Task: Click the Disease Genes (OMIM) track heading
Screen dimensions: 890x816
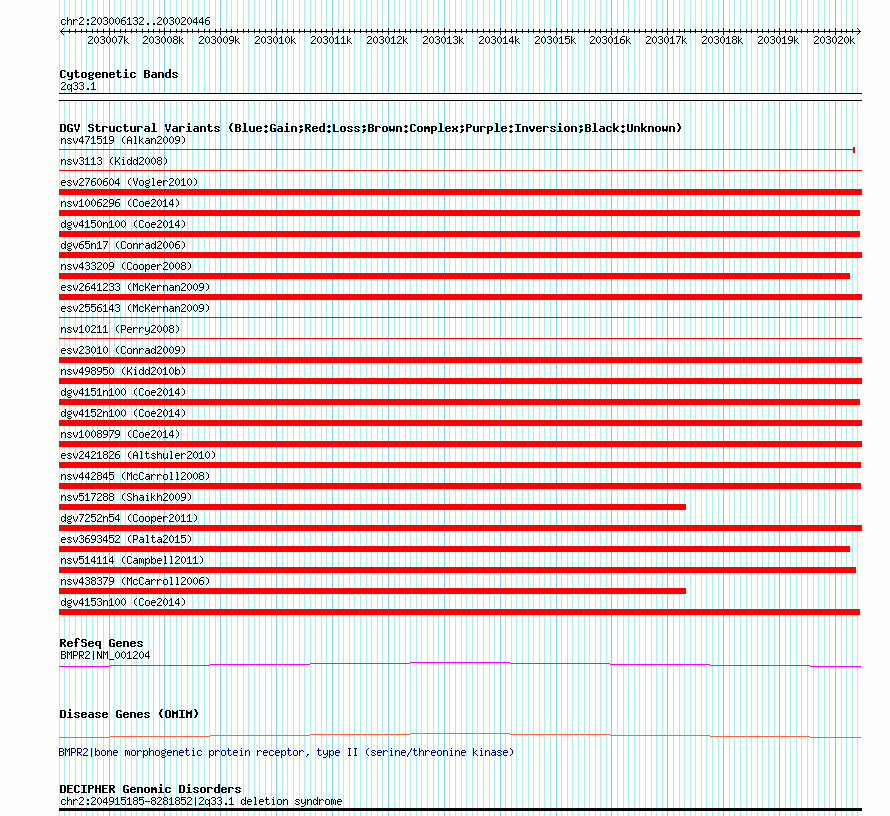Action: pyautogui.click(x=129, y=714)
